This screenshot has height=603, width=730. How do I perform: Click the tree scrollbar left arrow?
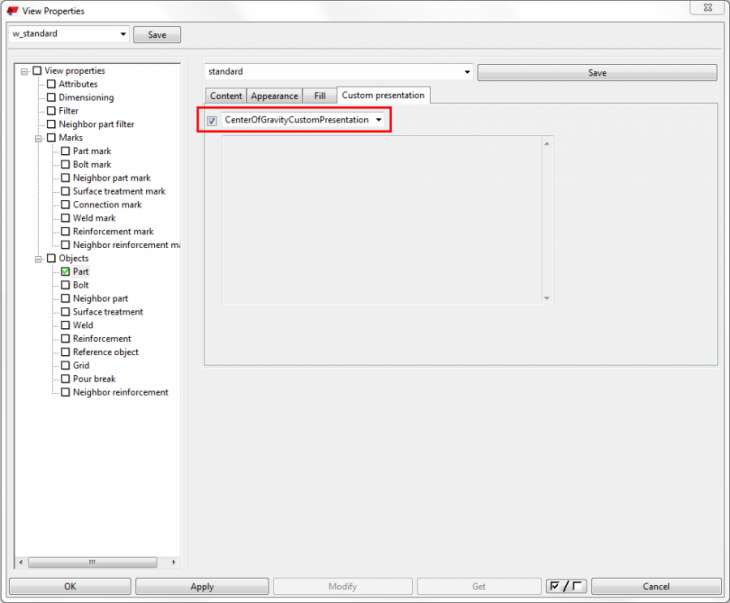[21, 562]
